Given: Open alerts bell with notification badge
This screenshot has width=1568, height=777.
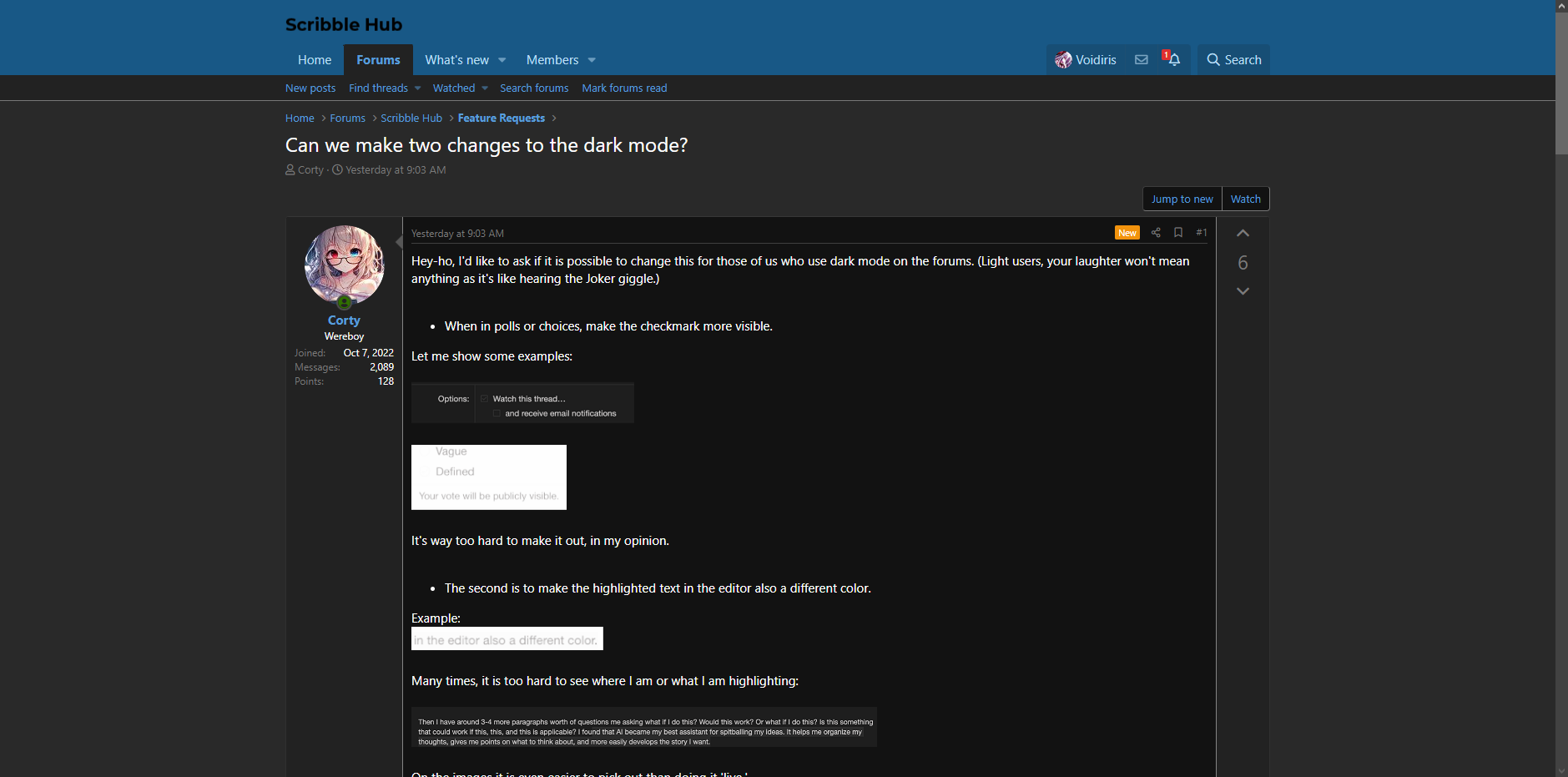Looking at the screenshot, I should coord(1173,60).
